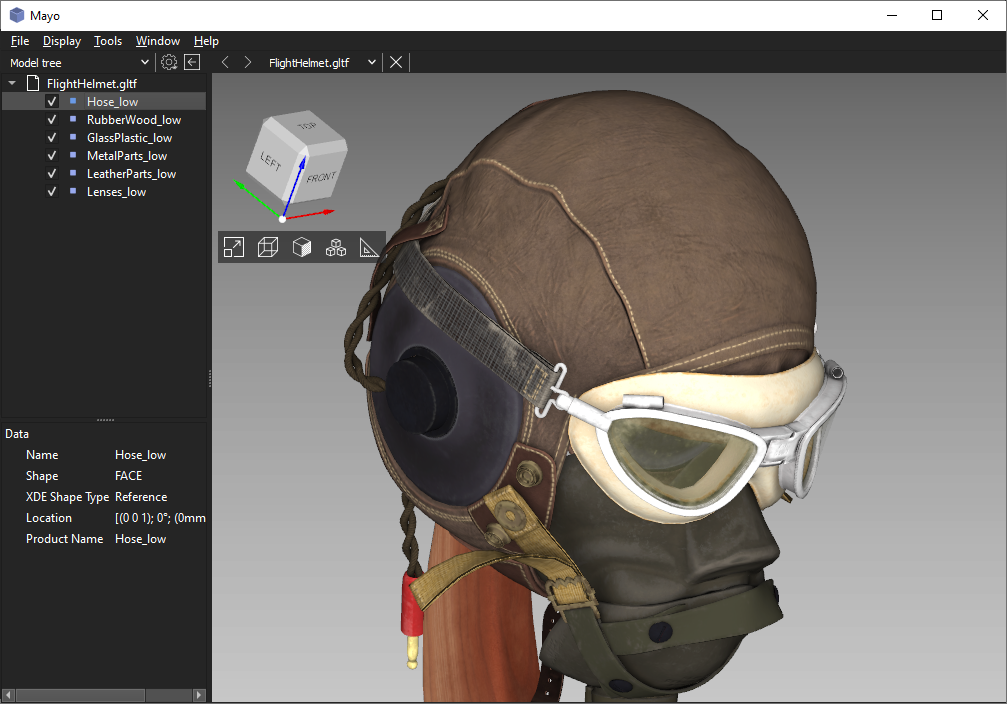1007x704 pixels.
Task: Open the exploded assembly cubes icon
Action: click(x=336, y=247)
